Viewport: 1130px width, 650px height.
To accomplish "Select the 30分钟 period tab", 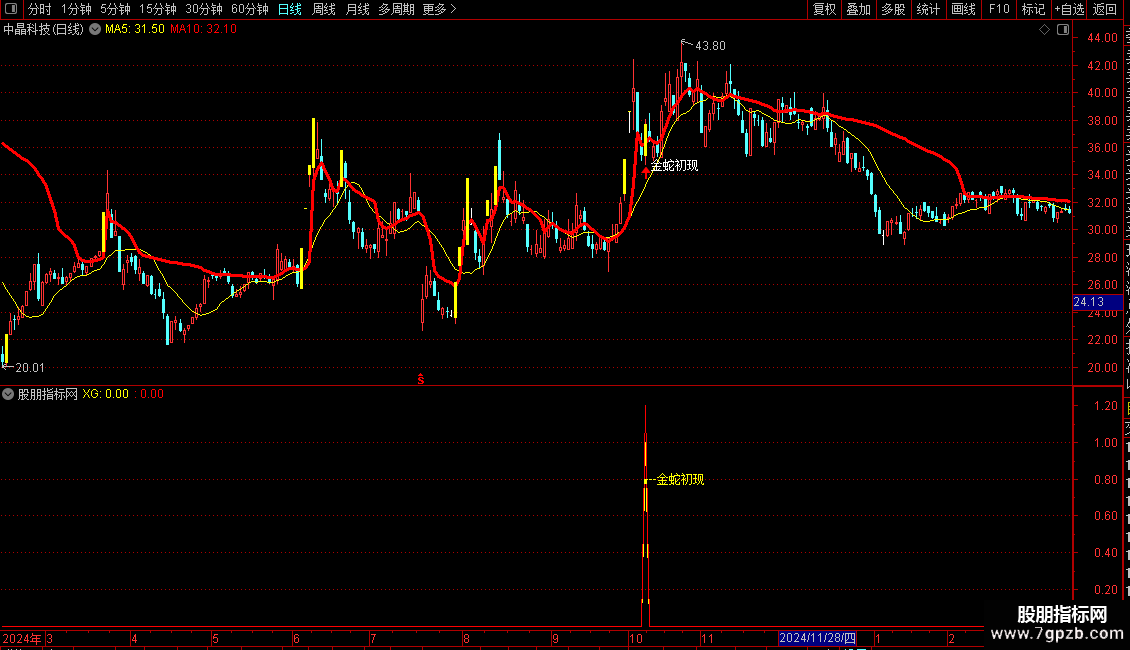I will pyautogui.click(x=204, y=9).
